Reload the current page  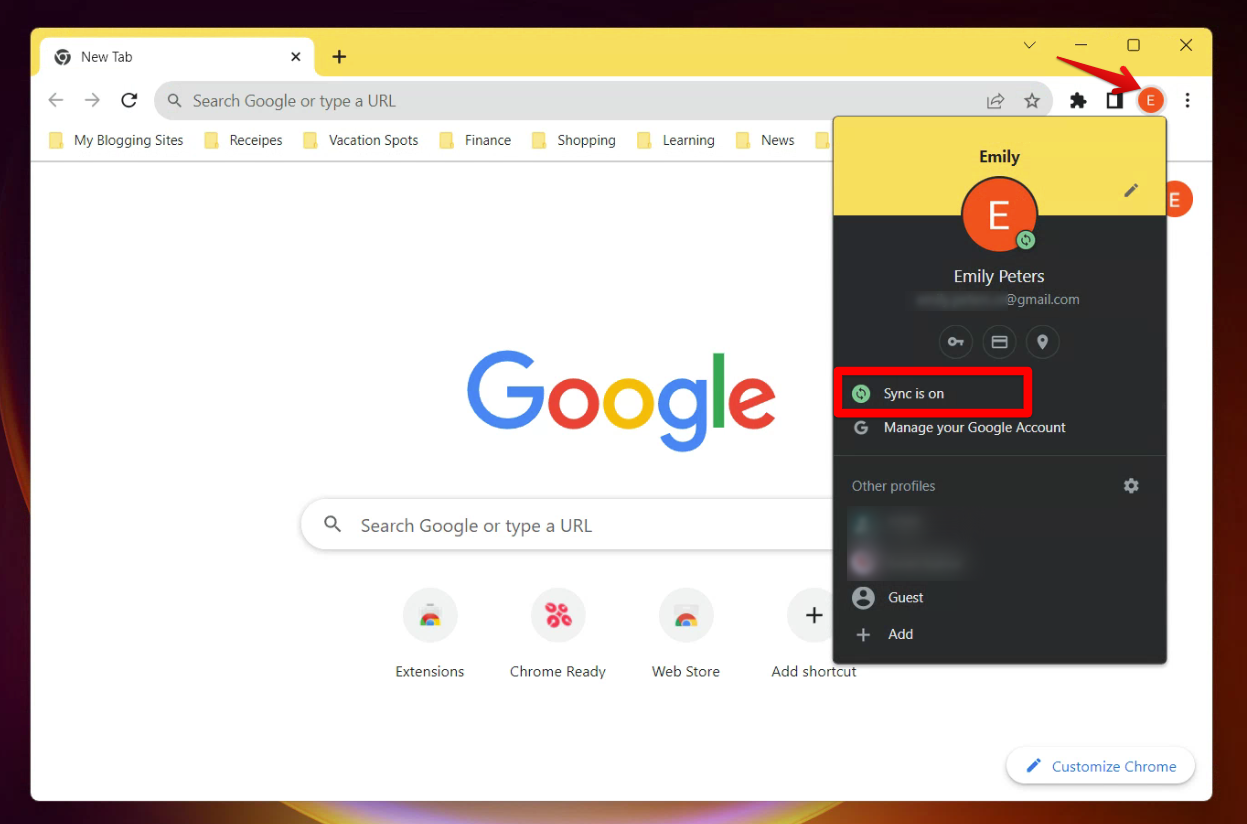click(x=129, y=100)
